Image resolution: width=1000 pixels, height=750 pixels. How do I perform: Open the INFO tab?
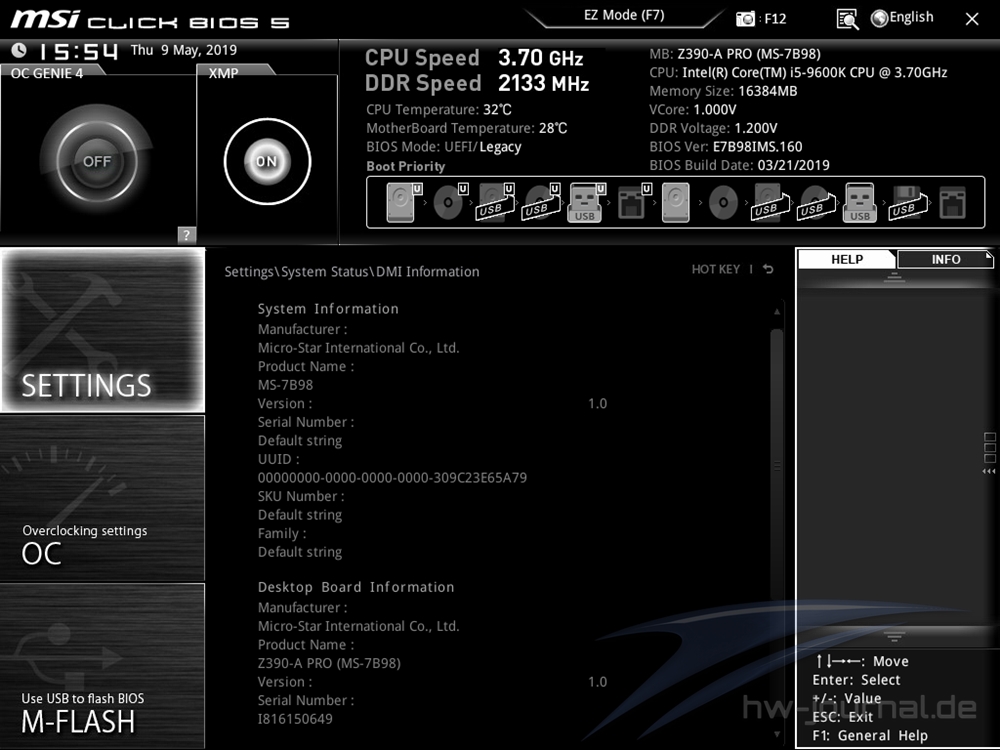(945, 260)
